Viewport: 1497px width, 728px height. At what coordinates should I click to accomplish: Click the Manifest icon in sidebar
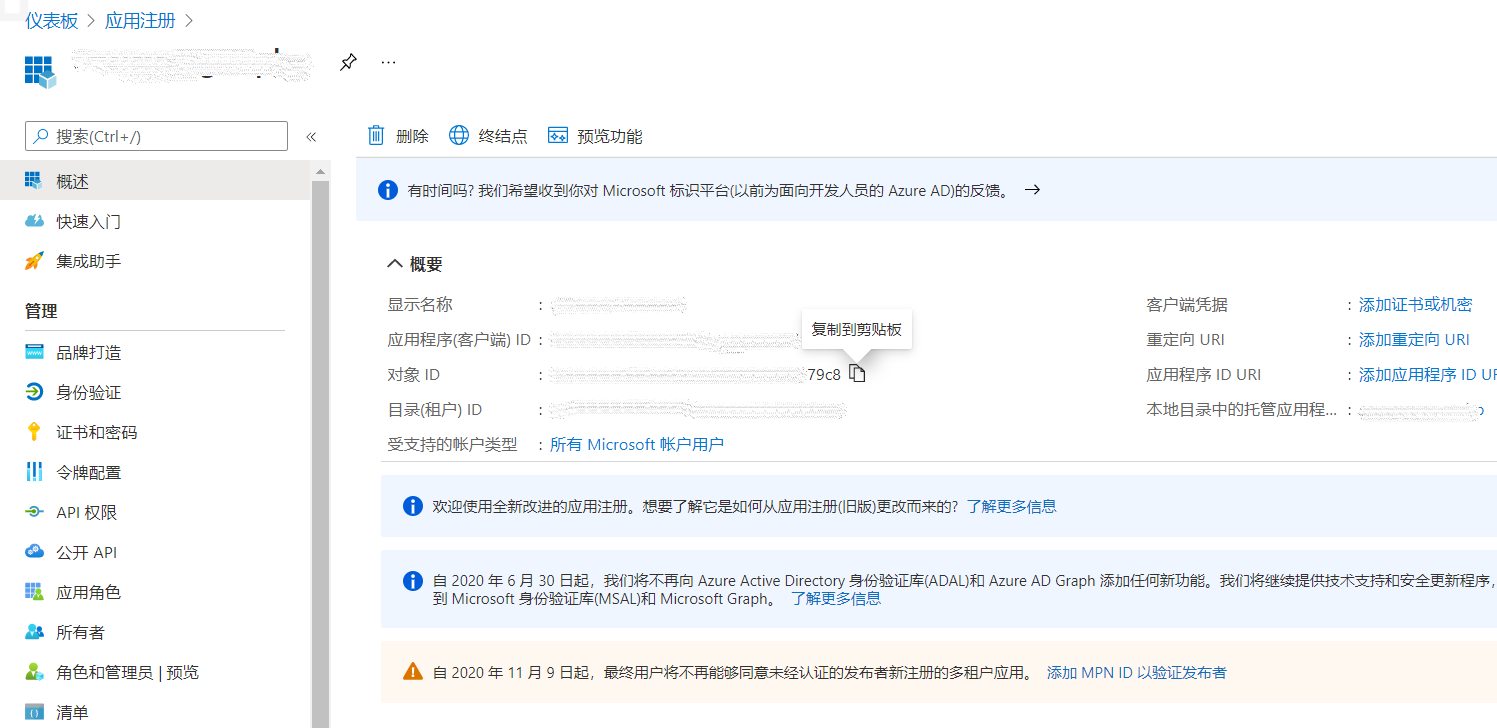tap(34, 712)
